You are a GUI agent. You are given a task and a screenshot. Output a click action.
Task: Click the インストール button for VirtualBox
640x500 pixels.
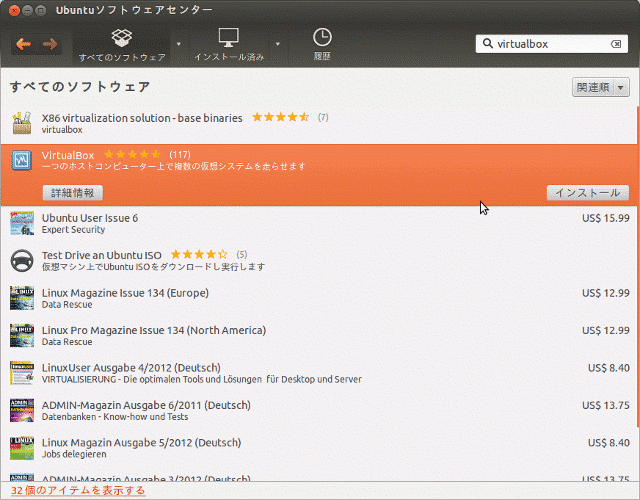(588, 193)
